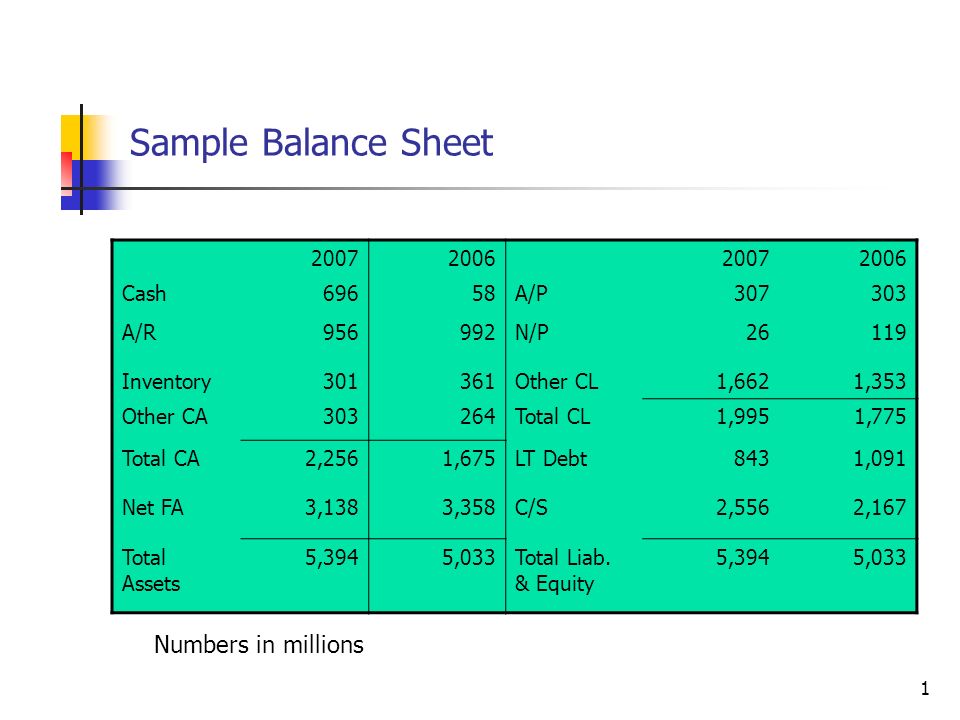Select the A/R row label
The height and width of the screenshot is (720, 960).
pos(139,333)
